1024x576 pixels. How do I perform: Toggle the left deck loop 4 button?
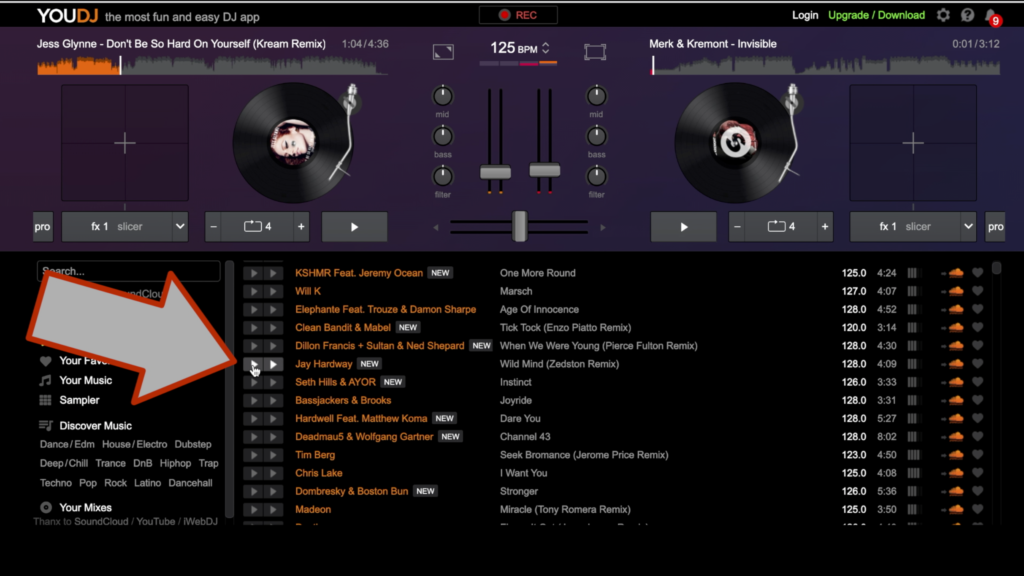coord(257,227)
